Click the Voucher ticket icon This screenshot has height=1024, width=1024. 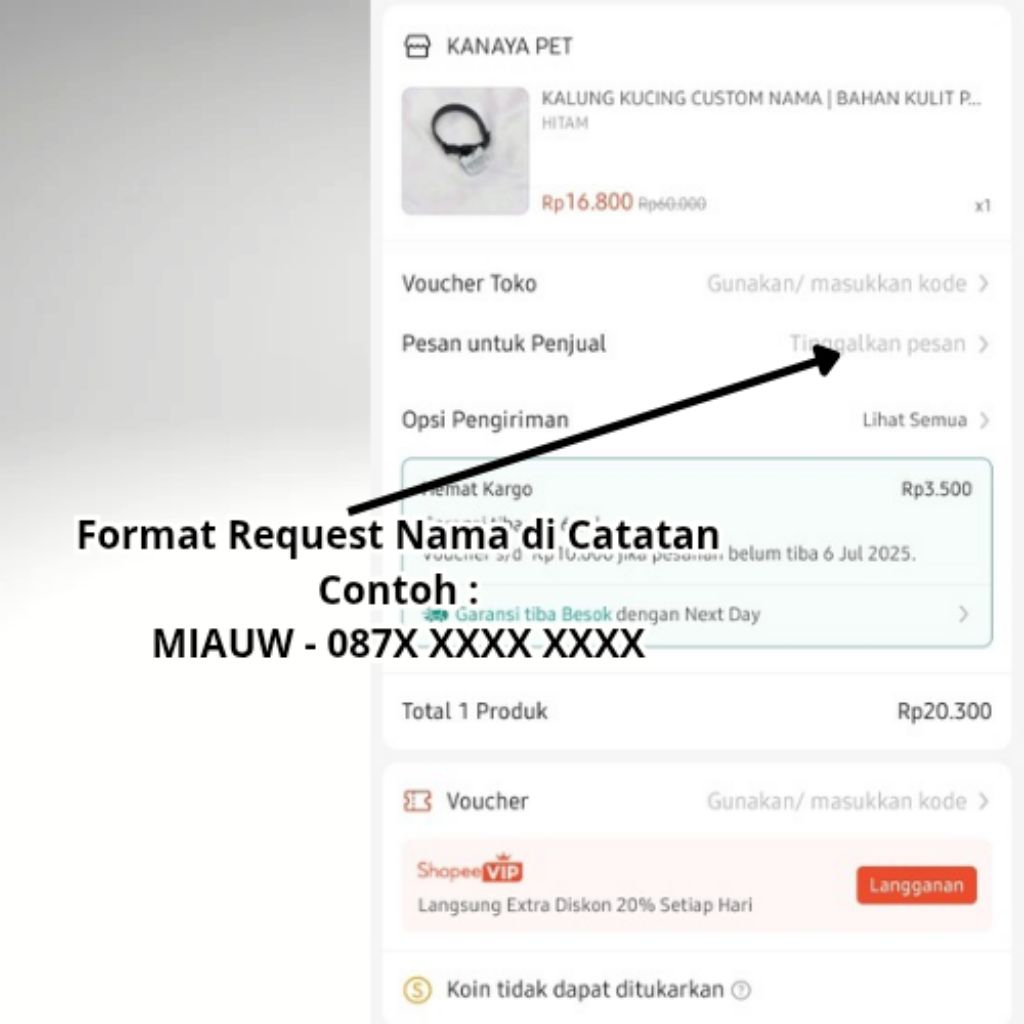tap(417, 801)
